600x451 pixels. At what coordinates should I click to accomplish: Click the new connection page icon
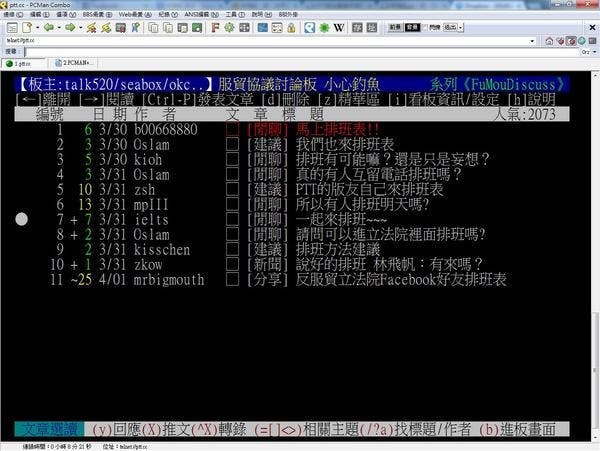(28, 28)
